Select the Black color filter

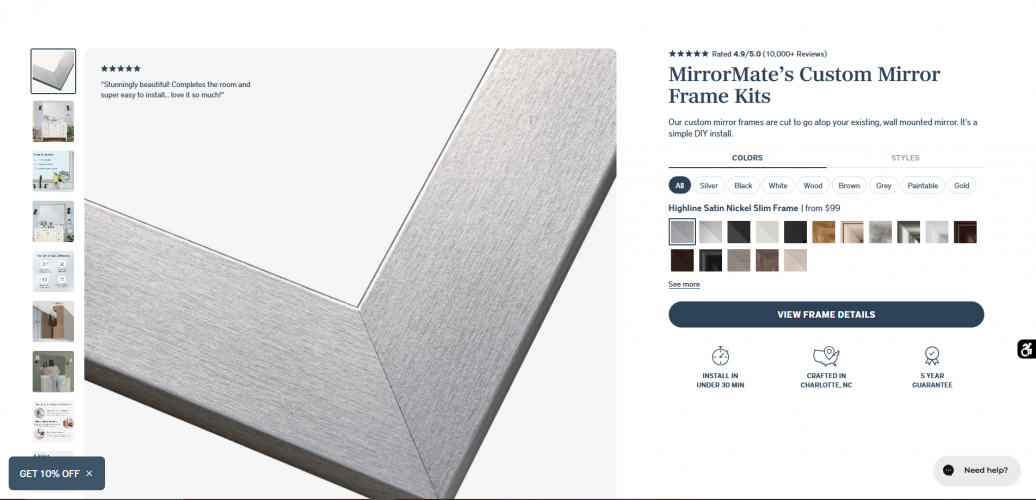pos(743,186)
